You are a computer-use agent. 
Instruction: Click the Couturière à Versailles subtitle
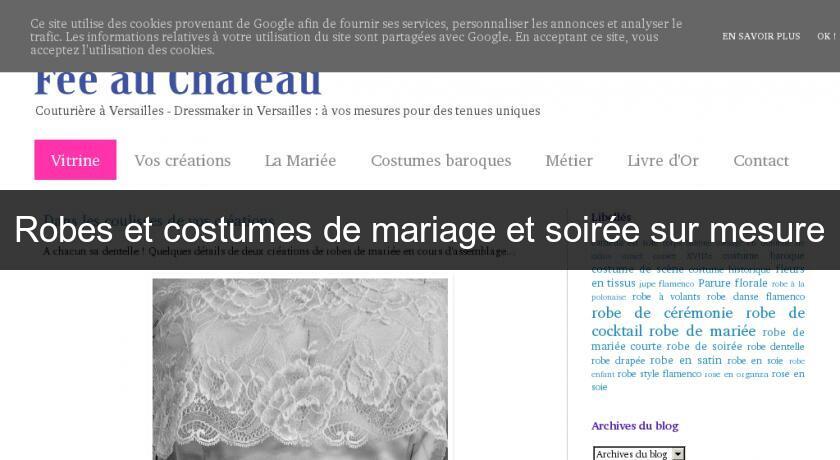[x=288, y=111]
